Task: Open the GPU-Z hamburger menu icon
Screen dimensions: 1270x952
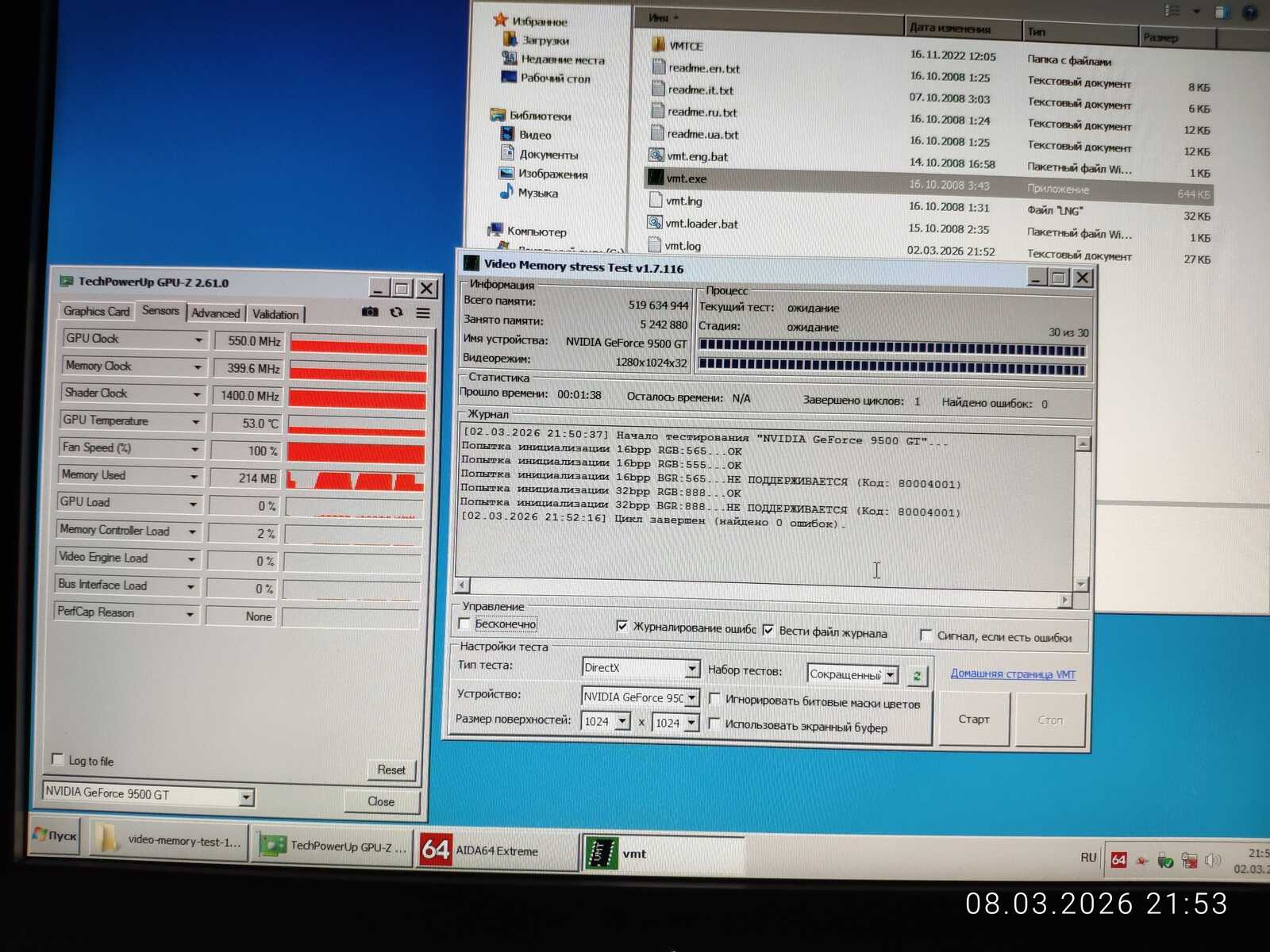Action: (423, 313)
